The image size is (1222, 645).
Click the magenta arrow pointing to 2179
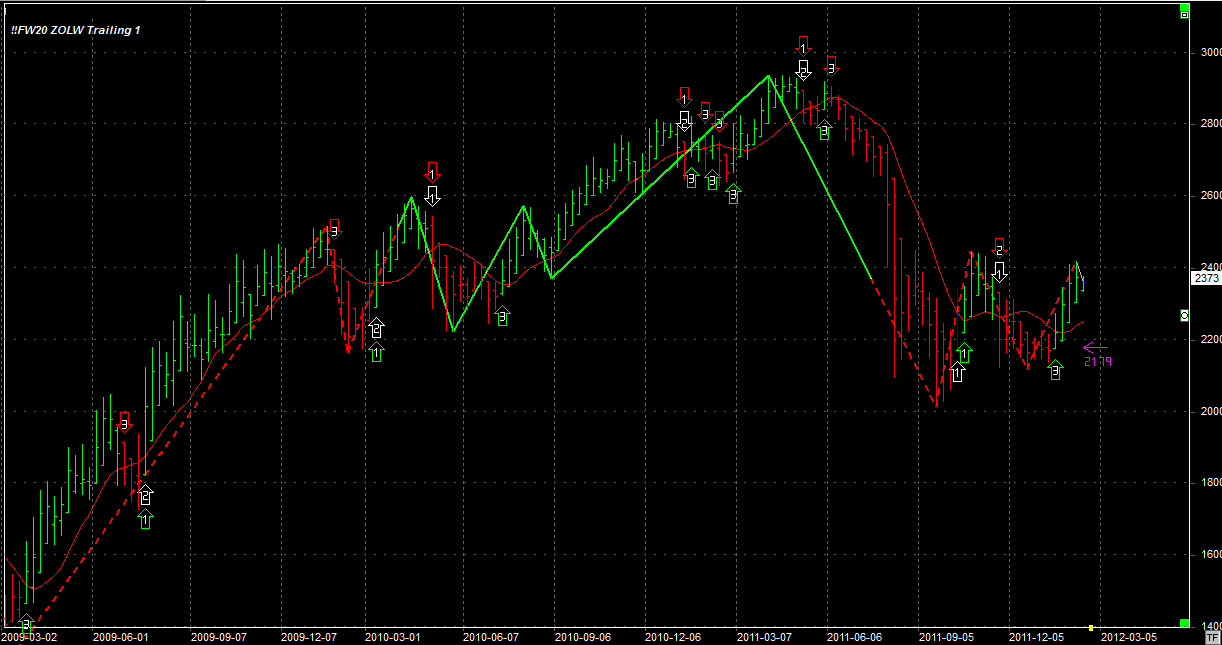1095,347
